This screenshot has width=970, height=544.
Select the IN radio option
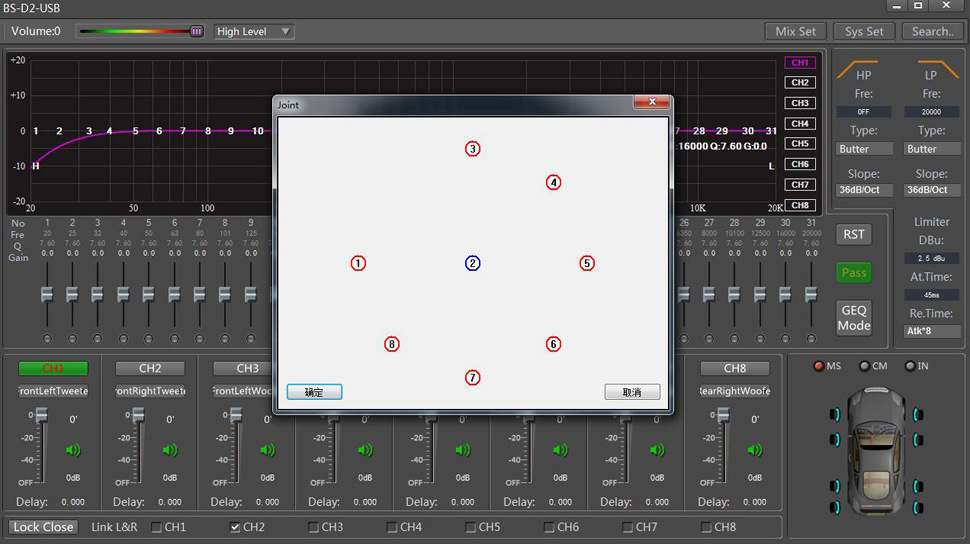(x=910, y=366)
